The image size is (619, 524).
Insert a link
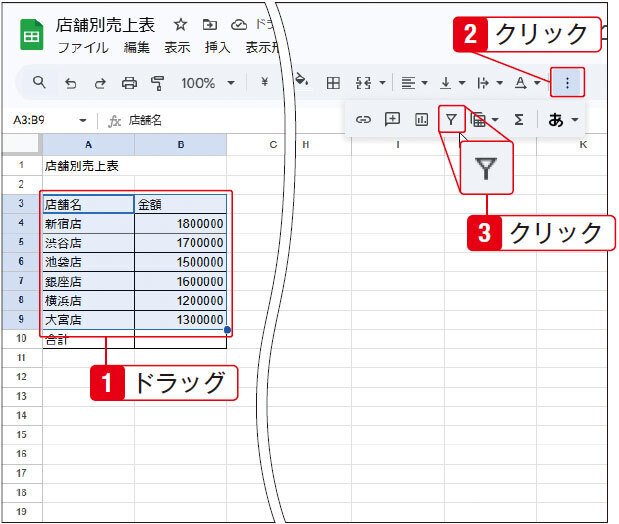point(363,119)
